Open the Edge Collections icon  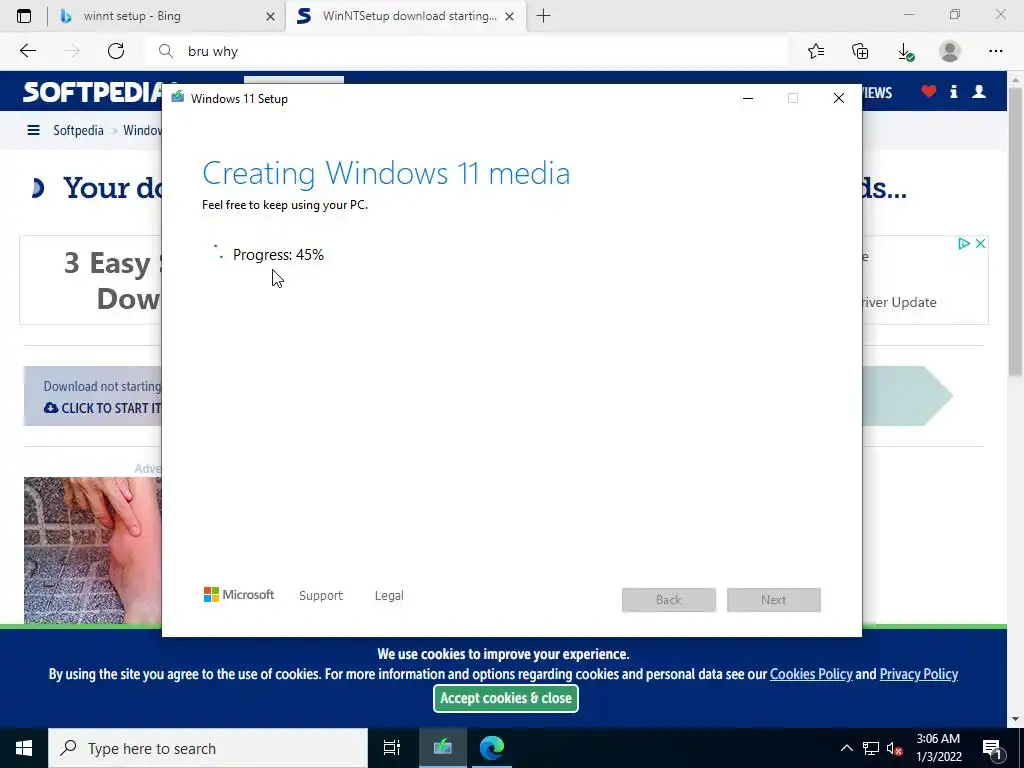coord(860,51)
